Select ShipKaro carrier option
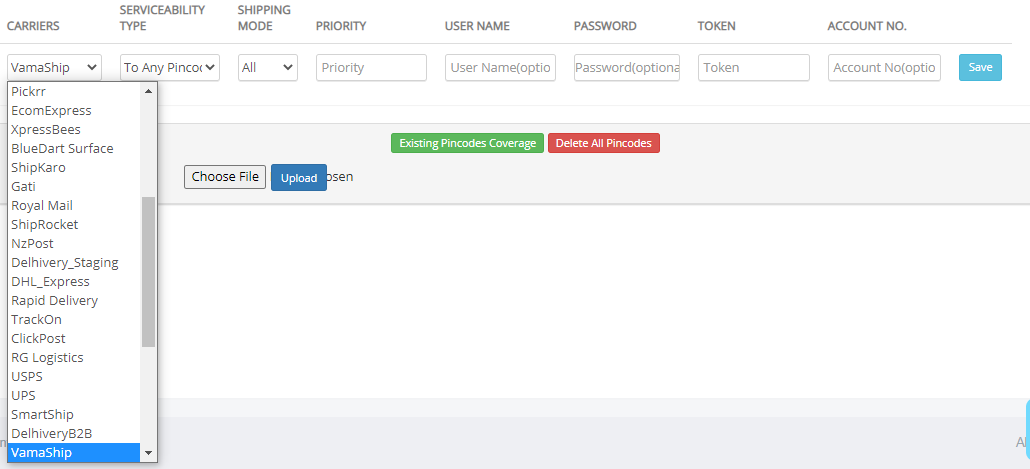Screen dimensions: 1030x469 [74, 168]
